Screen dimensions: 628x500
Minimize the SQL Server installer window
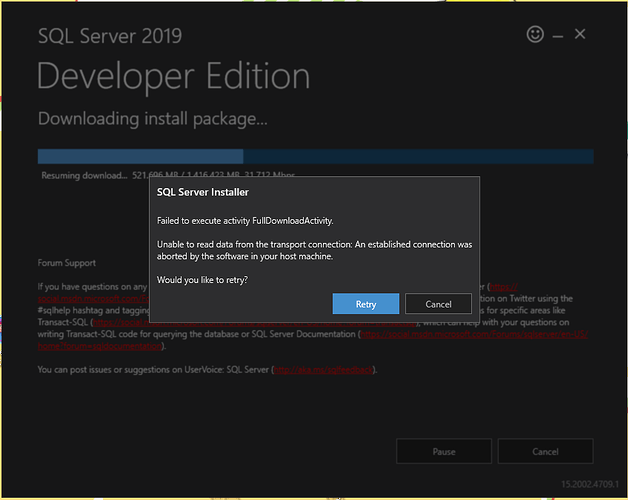pos(558,35)
